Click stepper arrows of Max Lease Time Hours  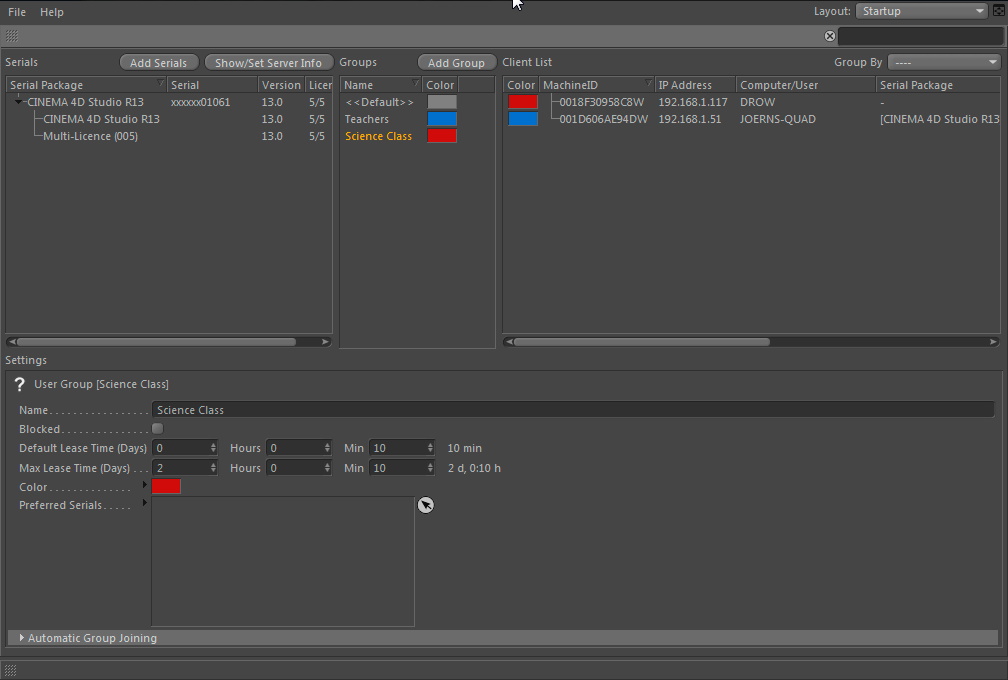tap(328, 468)
